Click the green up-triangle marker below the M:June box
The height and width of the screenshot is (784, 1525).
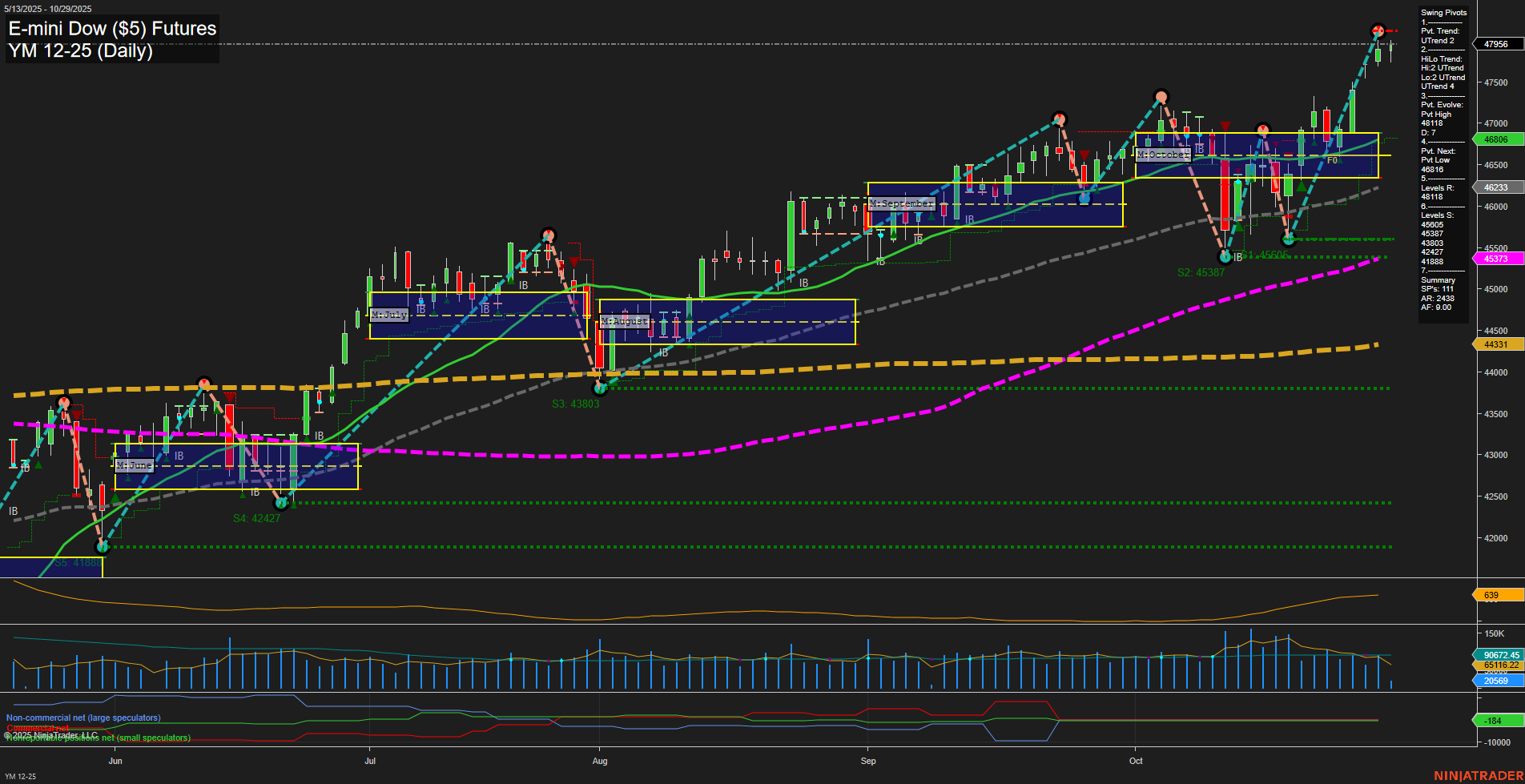pyautogui.click(x=242, y=494)
